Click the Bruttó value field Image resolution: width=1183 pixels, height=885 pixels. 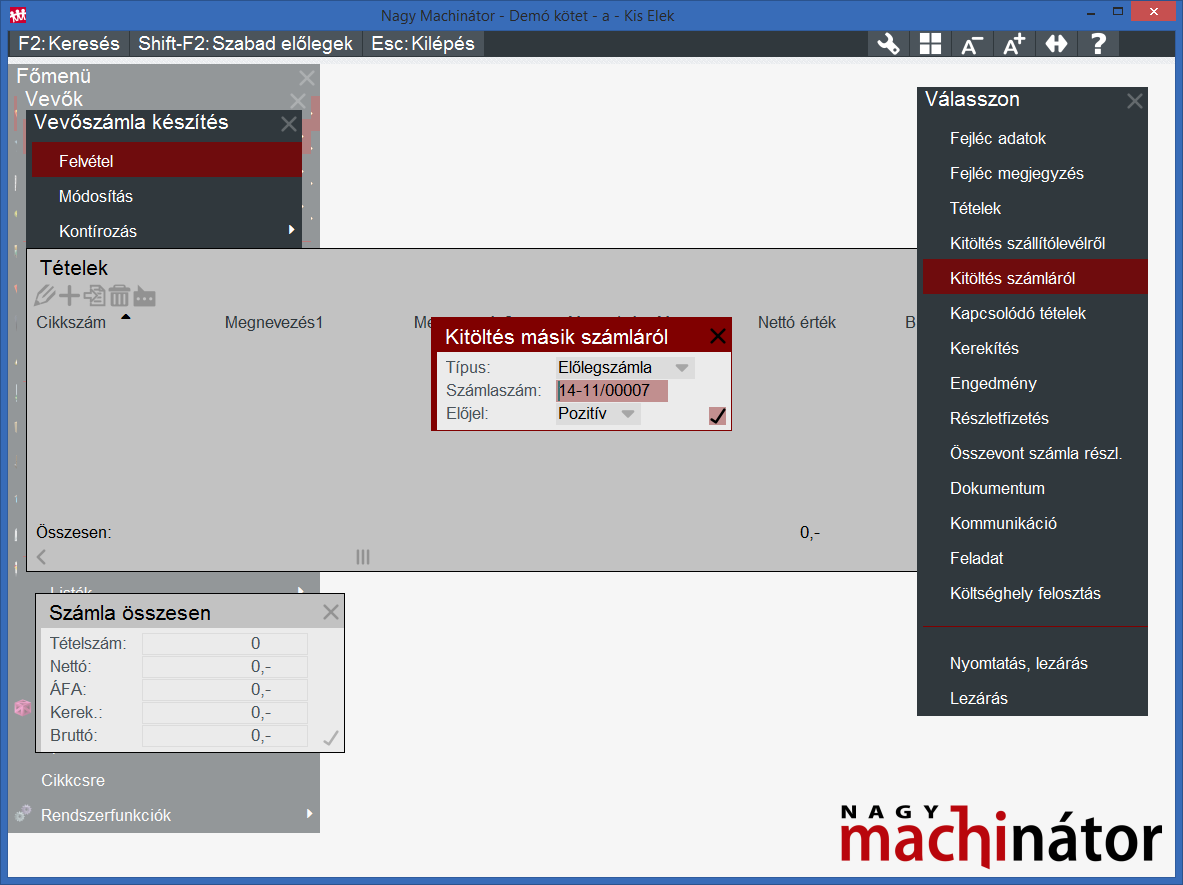[225, 736]
